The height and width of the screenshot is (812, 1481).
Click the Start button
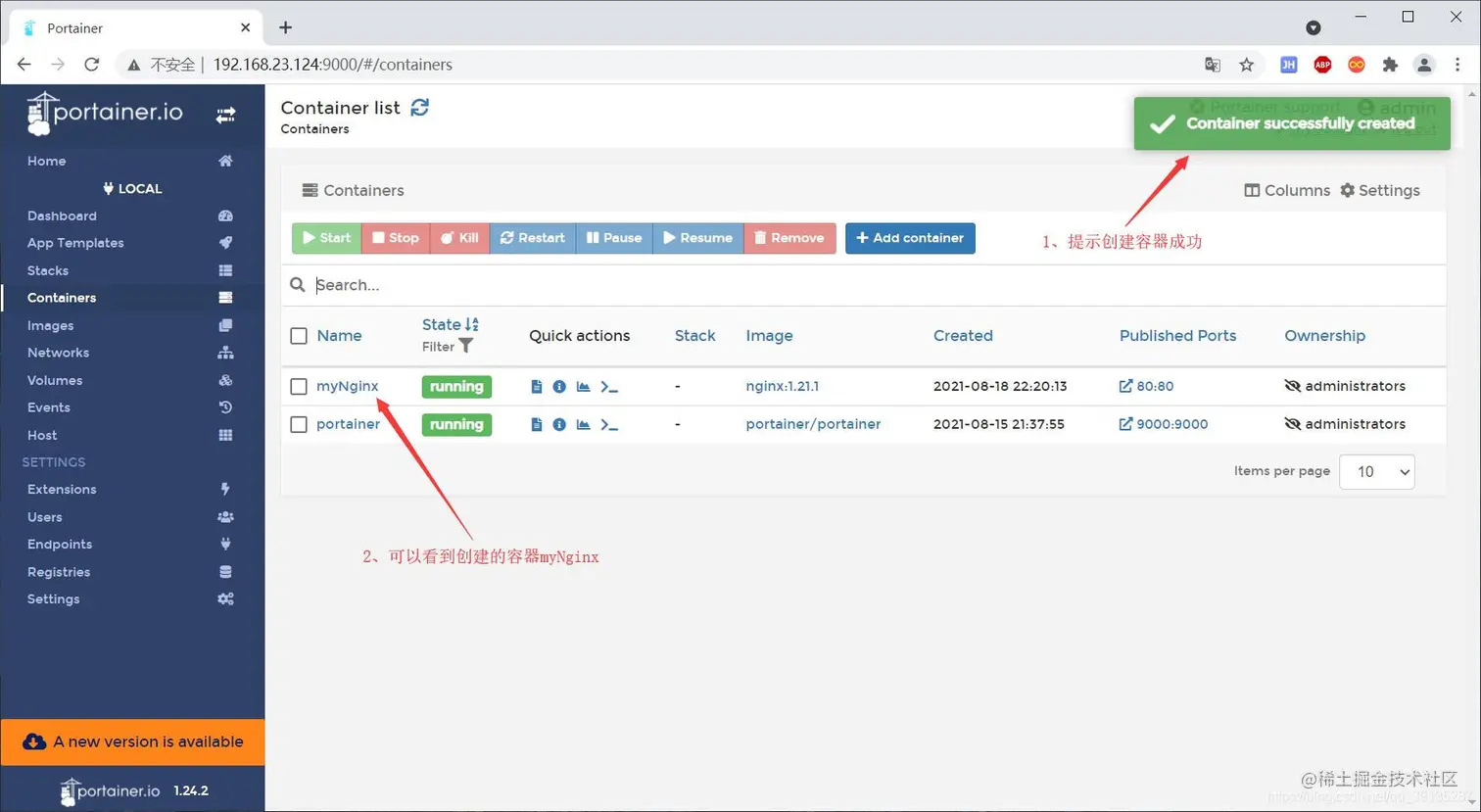[x=326, y=238]
